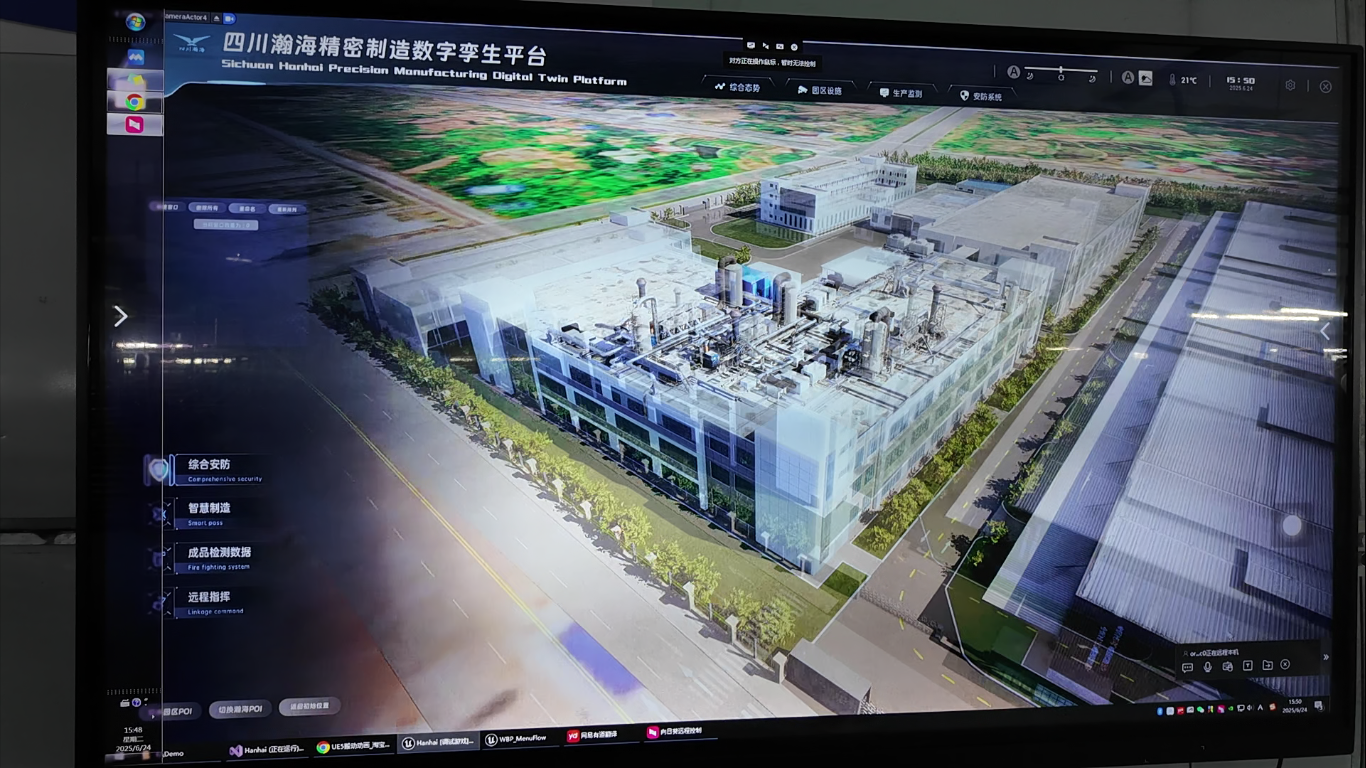Click the thermometer temperature icon
The width and height of the screenshot is (1366, 768).
(x=1172, y=79)
